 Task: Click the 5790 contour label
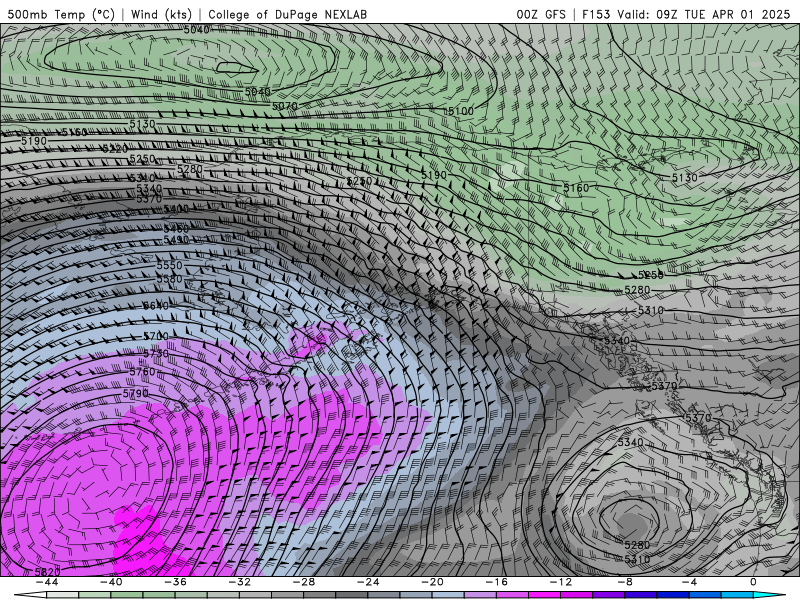coord(136,394)
